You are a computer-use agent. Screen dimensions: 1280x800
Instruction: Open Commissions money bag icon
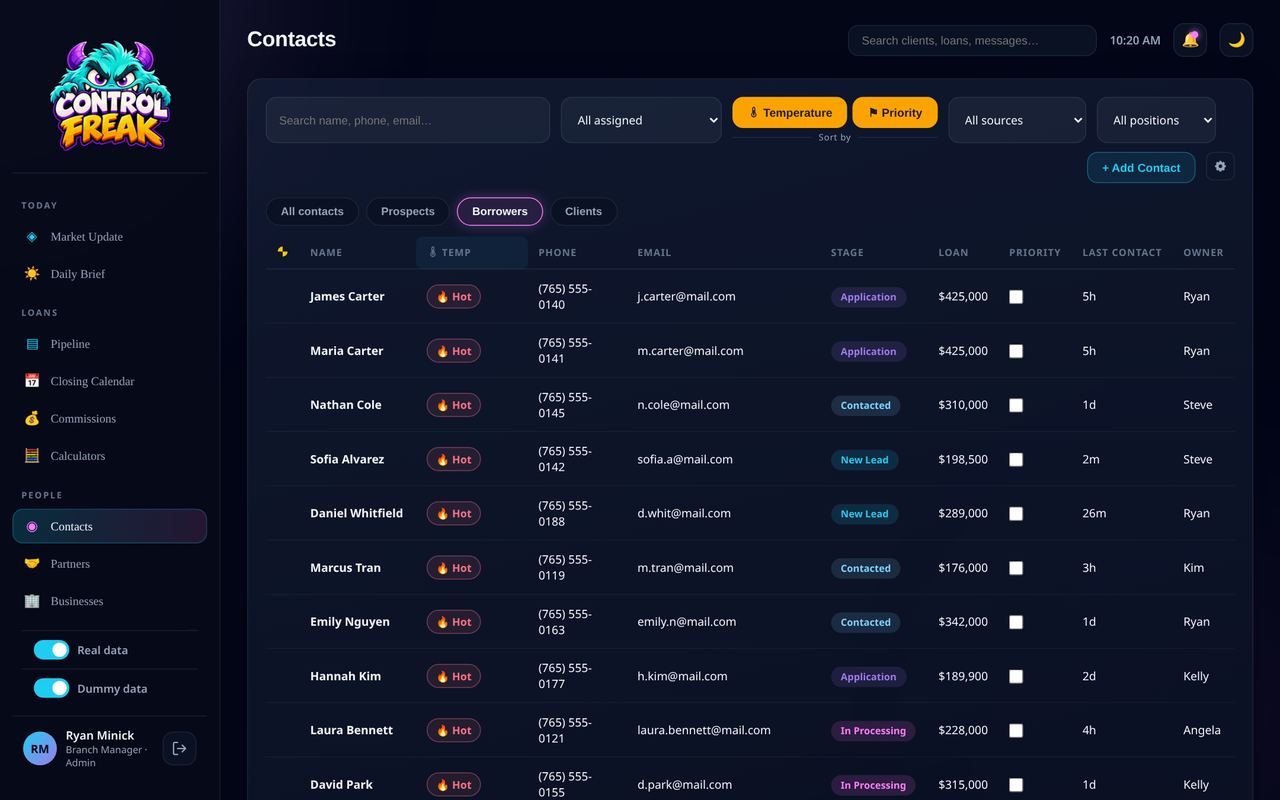pos(32,418)
